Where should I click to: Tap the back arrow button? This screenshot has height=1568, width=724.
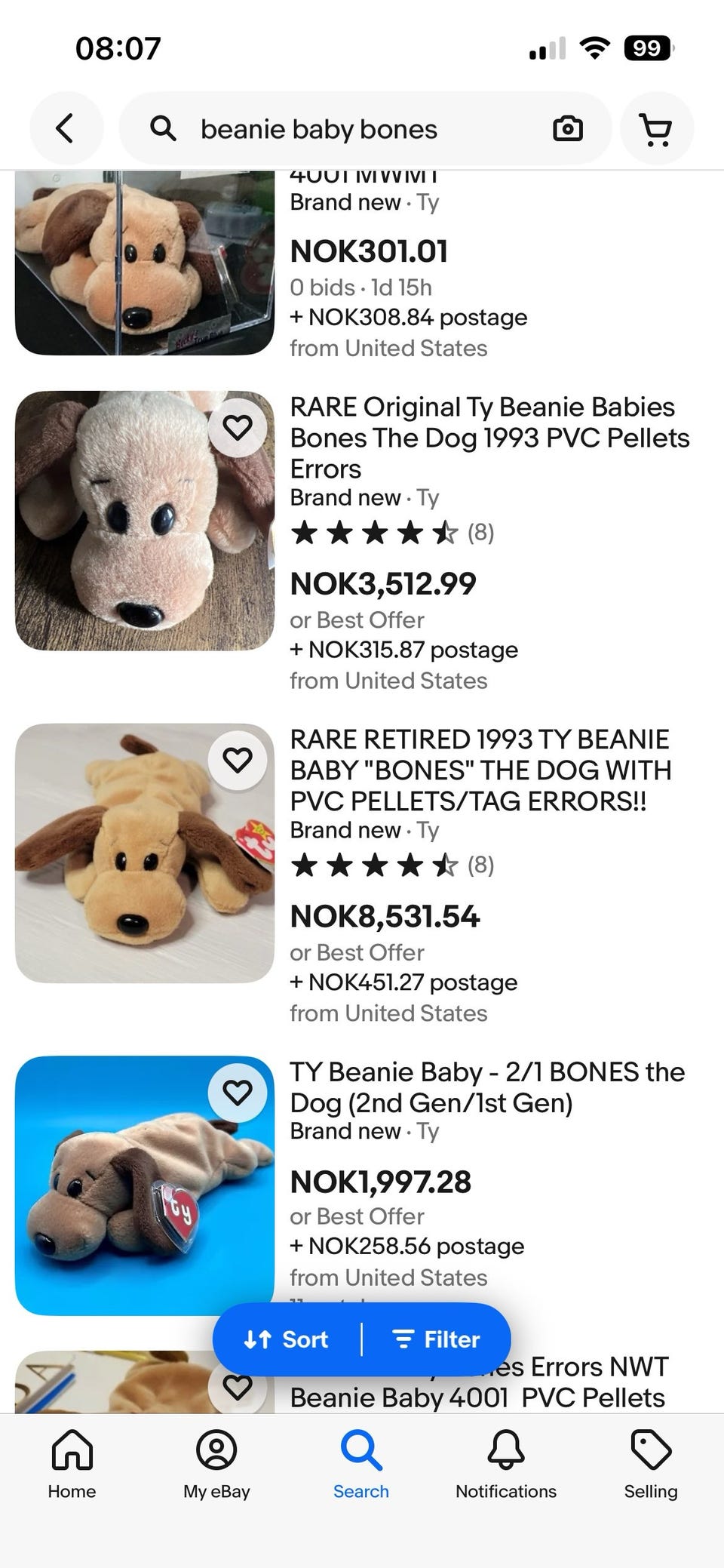66,129
